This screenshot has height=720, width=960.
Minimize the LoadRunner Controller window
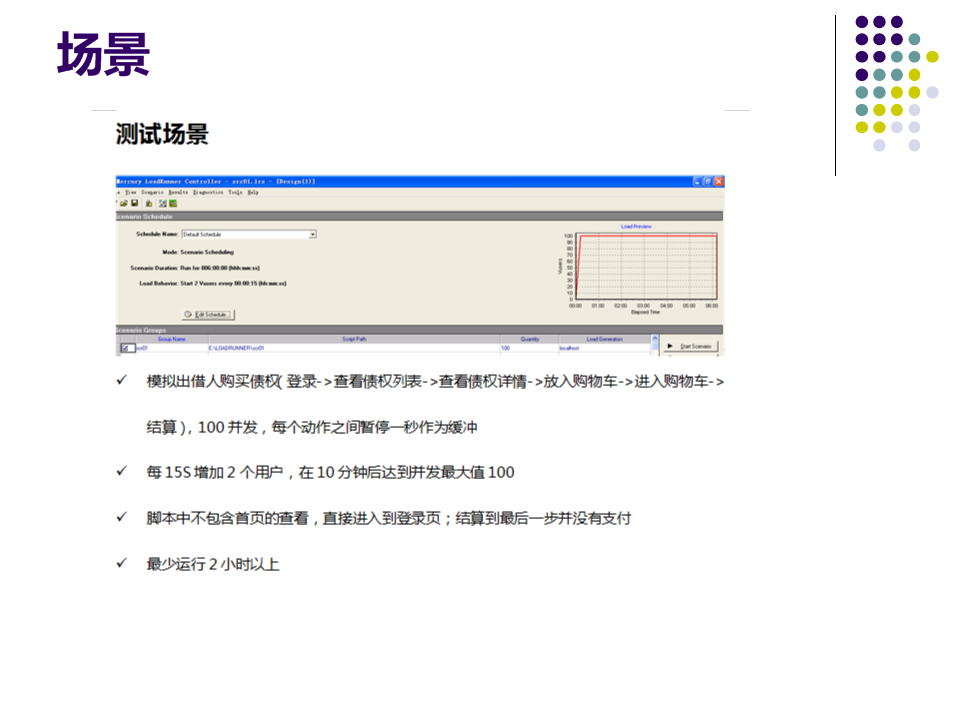point(697,181)
